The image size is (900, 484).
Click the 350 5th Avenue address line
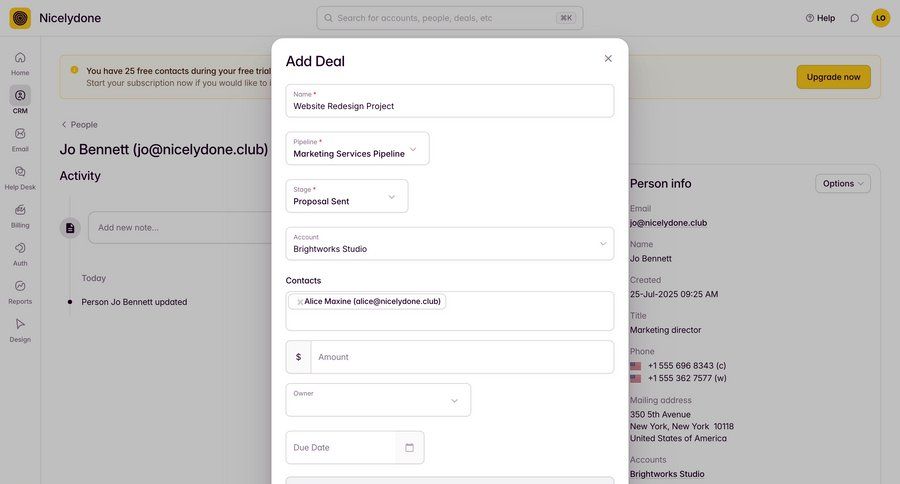(x=660, y=415)
